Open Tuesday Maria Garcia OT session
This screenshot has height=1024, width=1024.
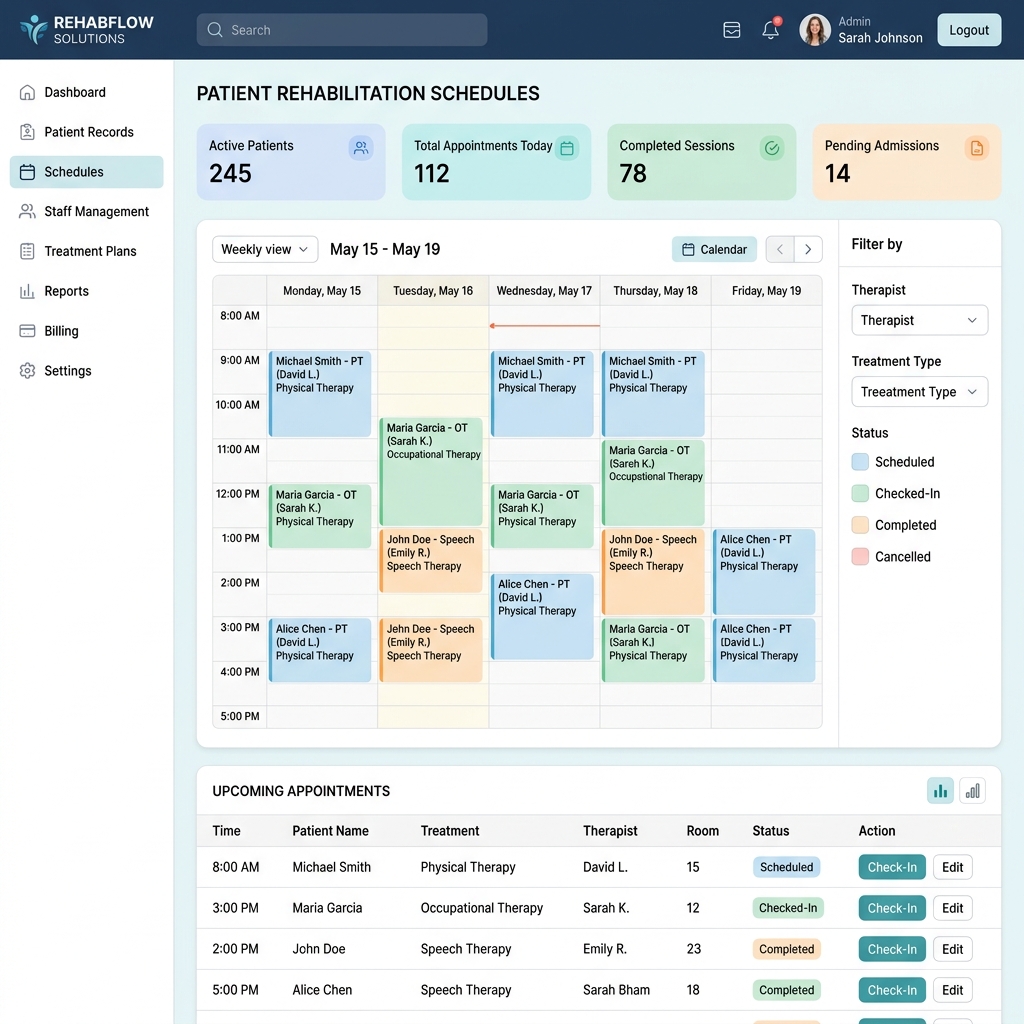click(431, 472)
